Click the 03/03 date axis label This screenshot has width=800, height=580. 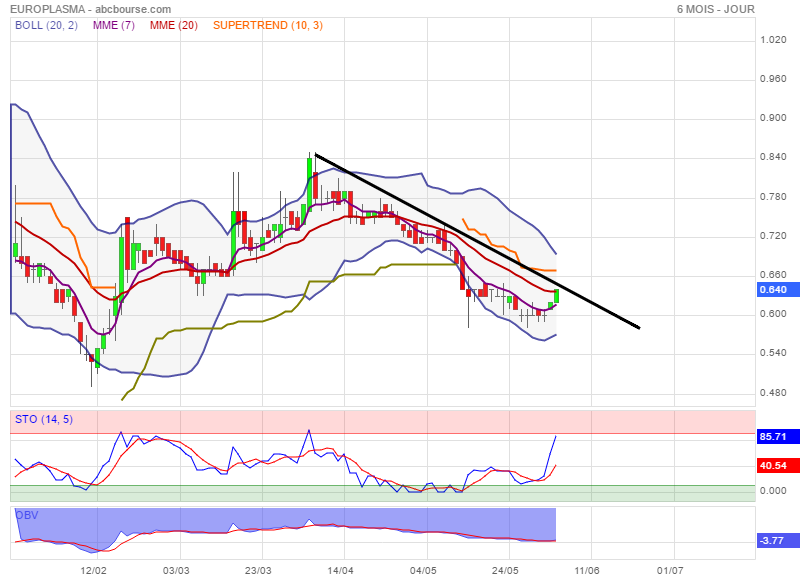point(176,570)
